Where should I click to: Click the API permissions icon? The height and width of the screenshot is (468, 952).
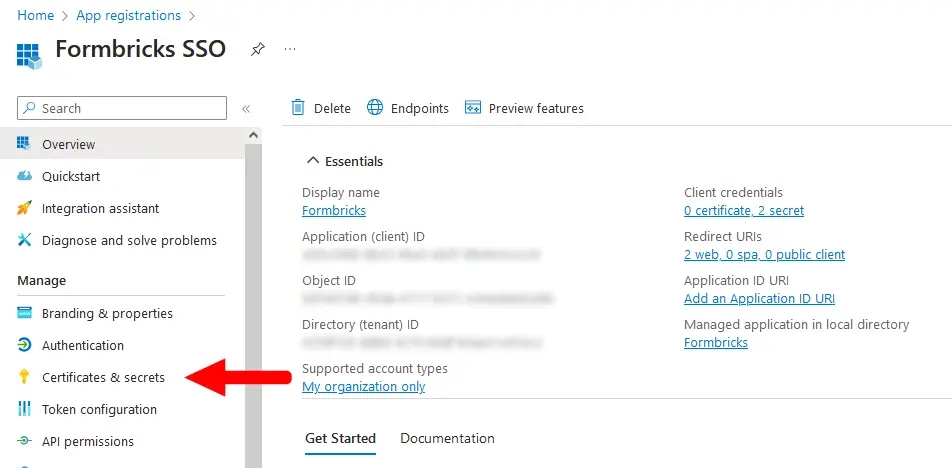tap(24, 441)
